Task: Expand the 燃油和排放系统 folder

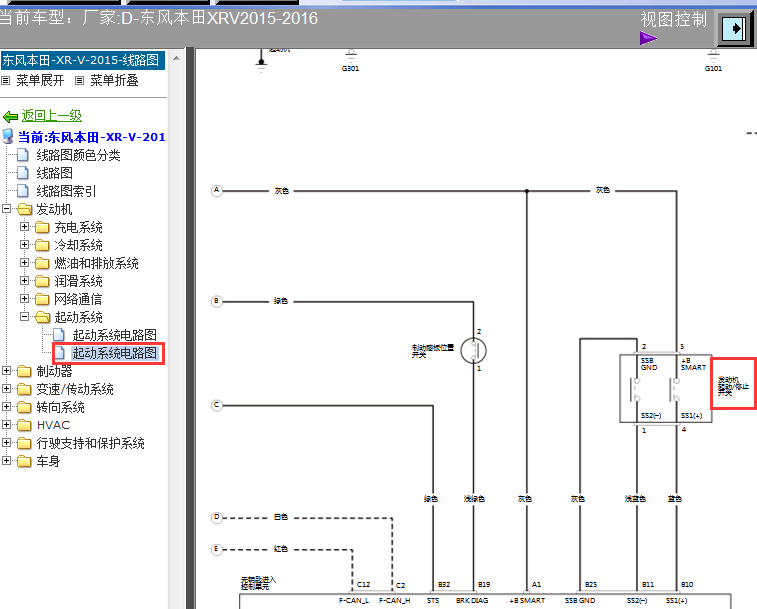Action: click(24, 263)
